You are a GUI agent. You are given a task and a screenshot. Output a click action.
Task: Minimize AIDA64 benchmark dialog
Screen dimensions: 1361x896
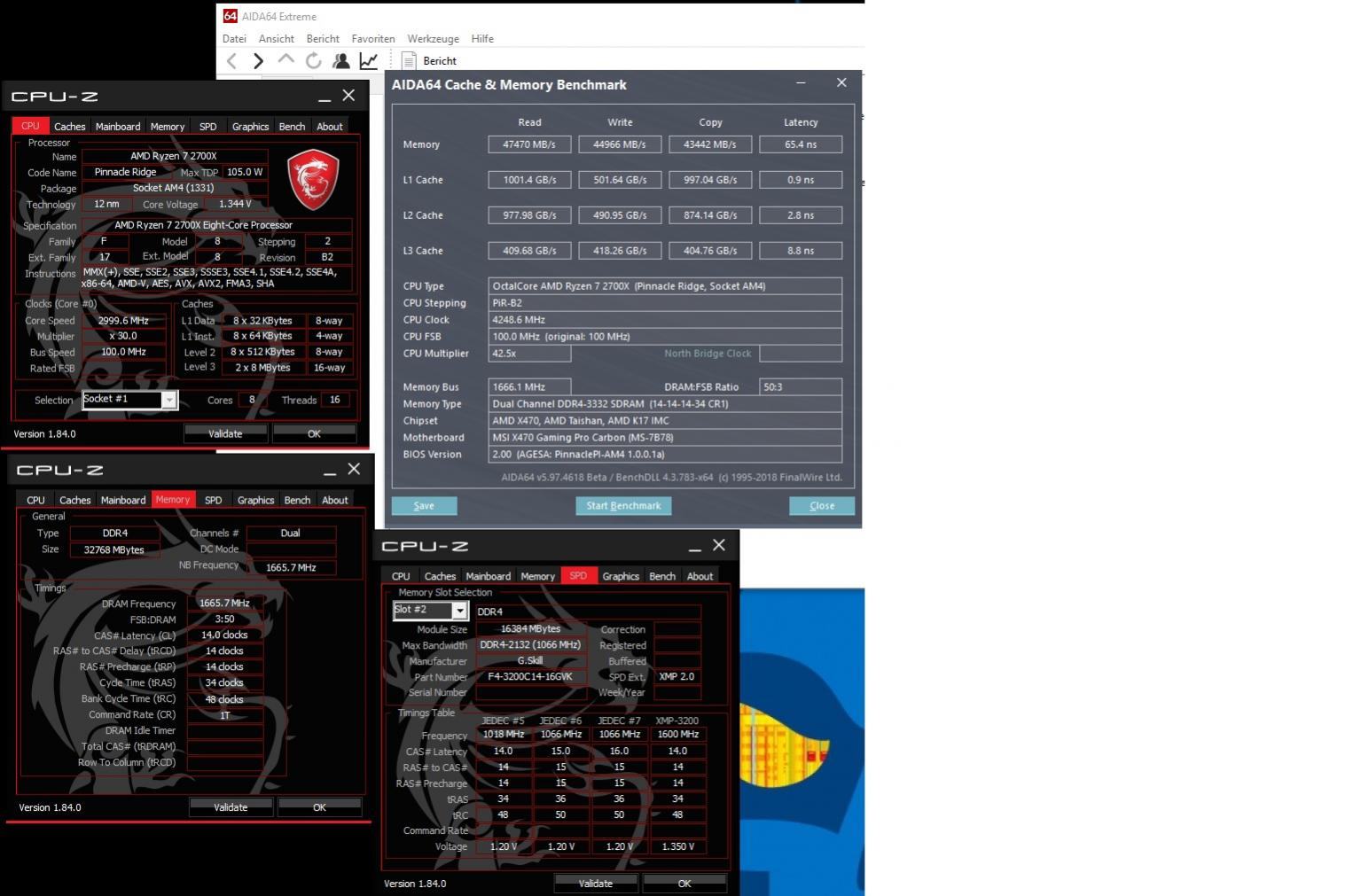801,82
